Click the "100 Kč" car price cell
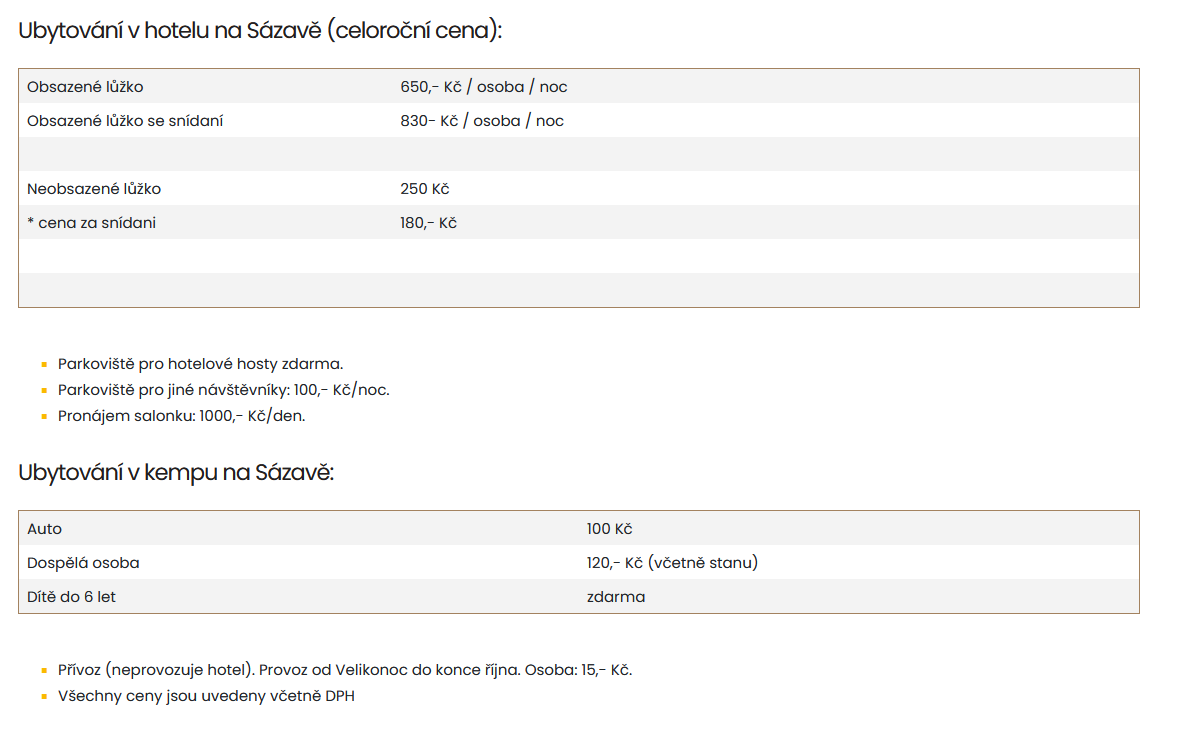1182x734 pixels. [x=609, y=529]
